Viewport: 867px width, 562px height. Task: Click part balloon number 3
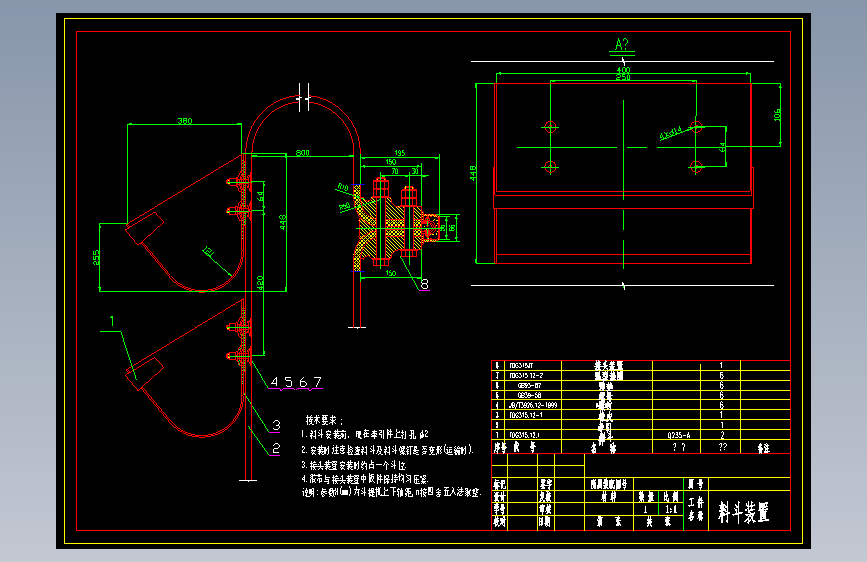click(x=276, y=425)
